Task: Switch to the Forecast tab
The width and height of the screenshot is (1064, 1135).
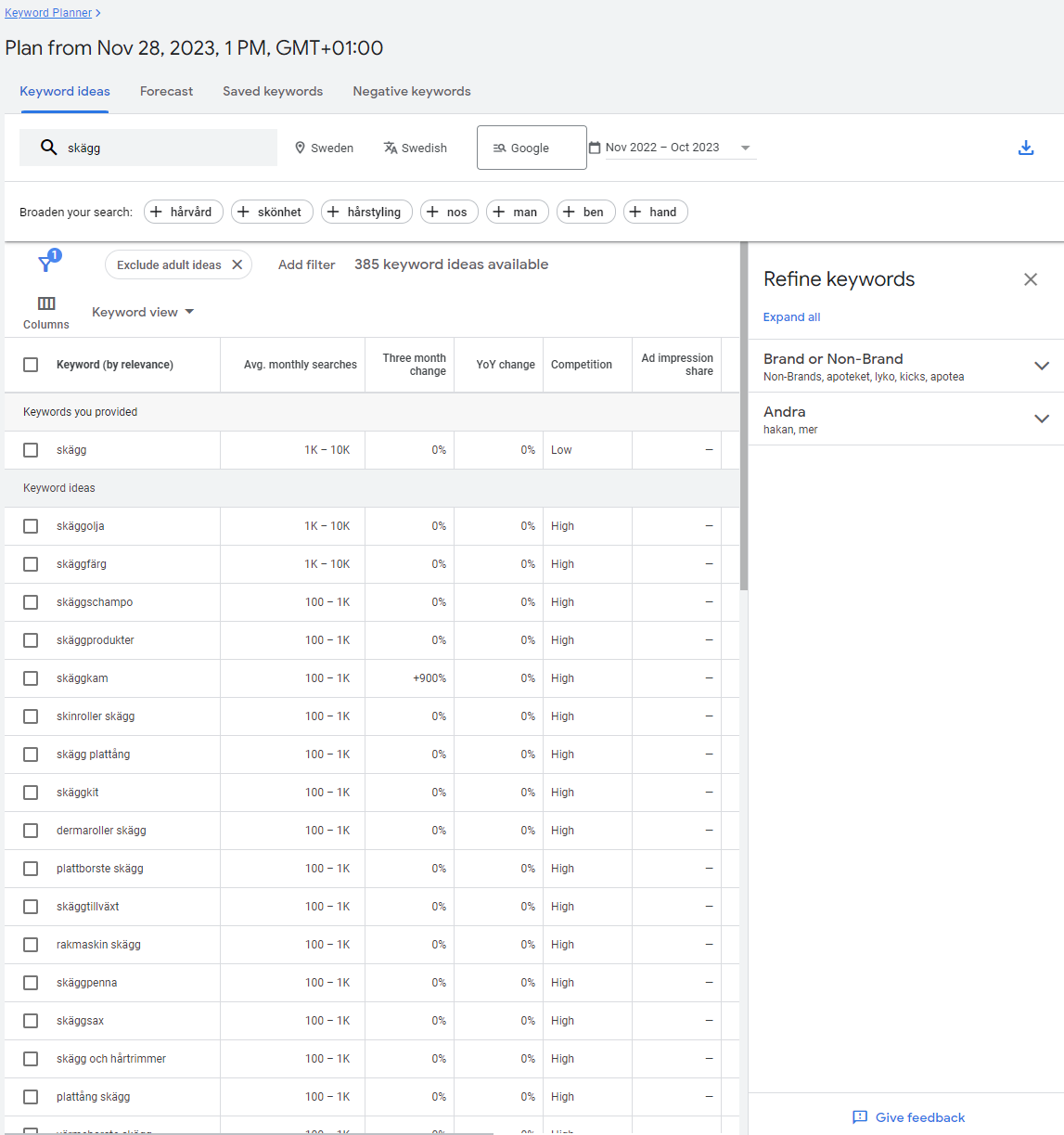Action: click(167, 91)
